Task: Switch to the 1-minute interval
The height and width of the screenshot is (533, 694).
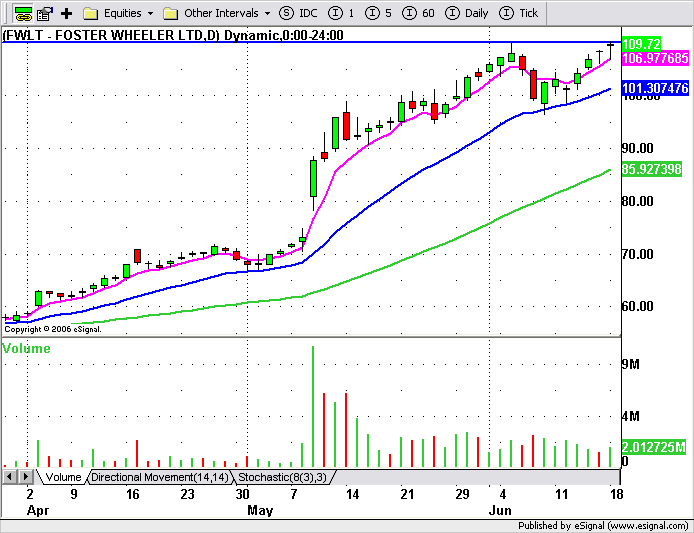Action: point(341,13)
